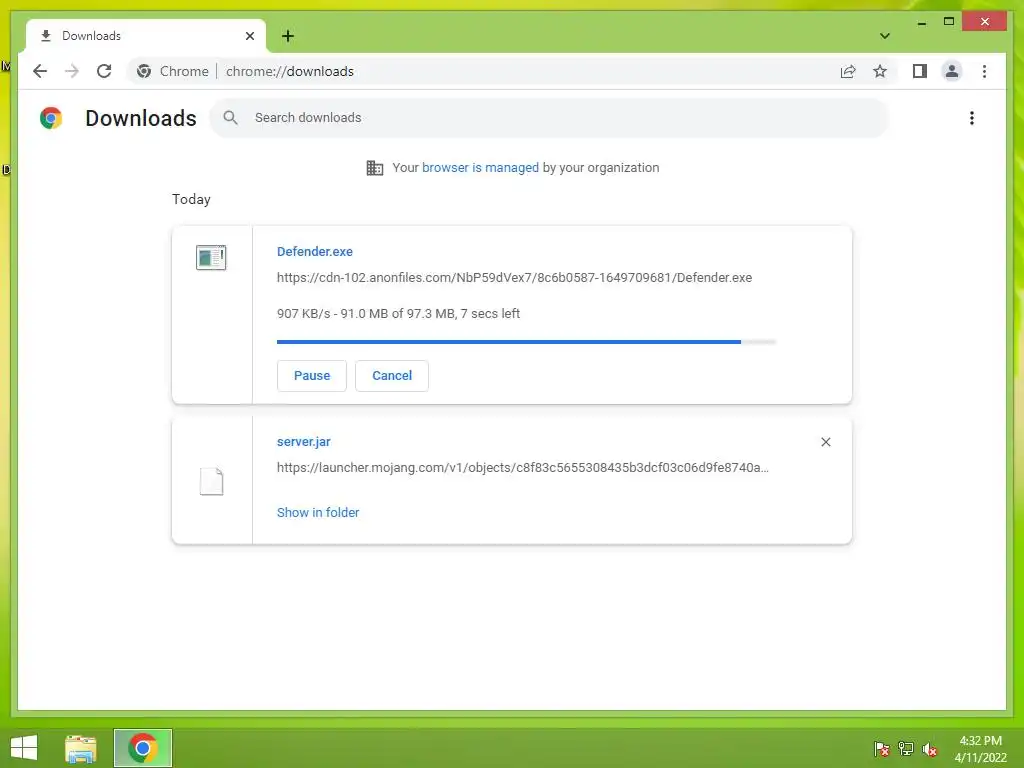Maximize the Chrome window

949,22
